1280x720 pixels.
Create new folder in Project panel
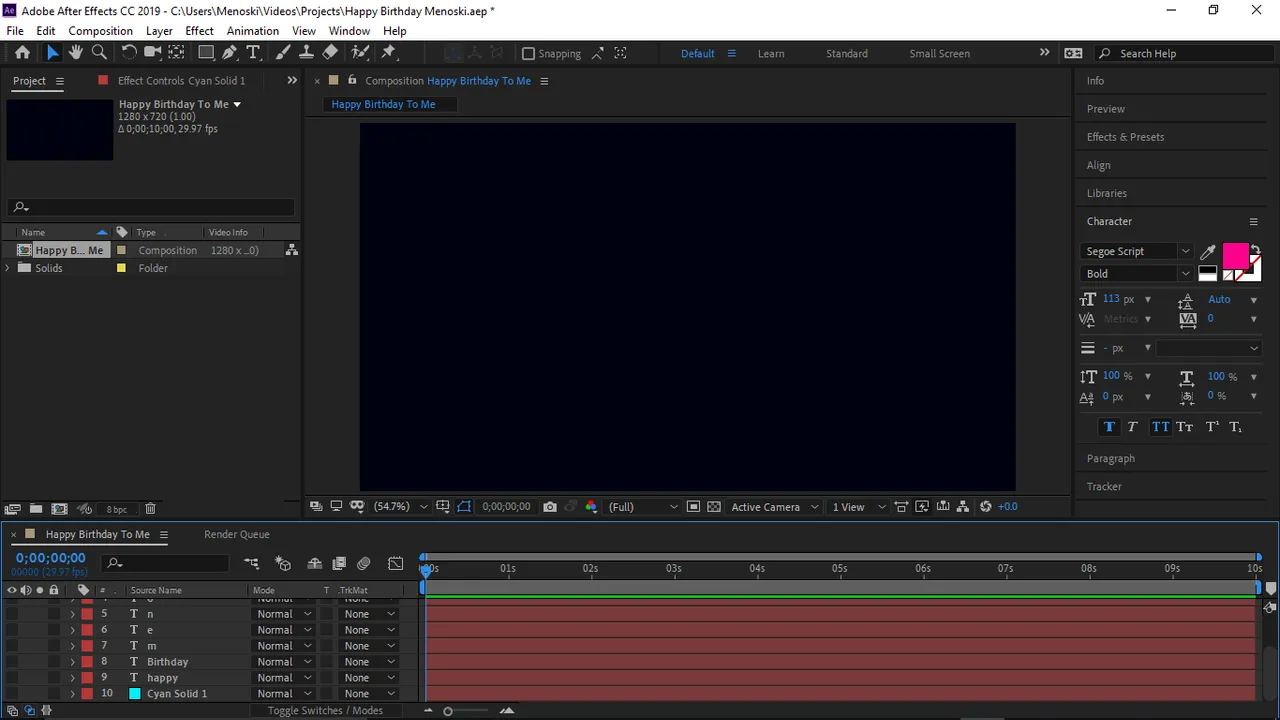click(36, 509)
